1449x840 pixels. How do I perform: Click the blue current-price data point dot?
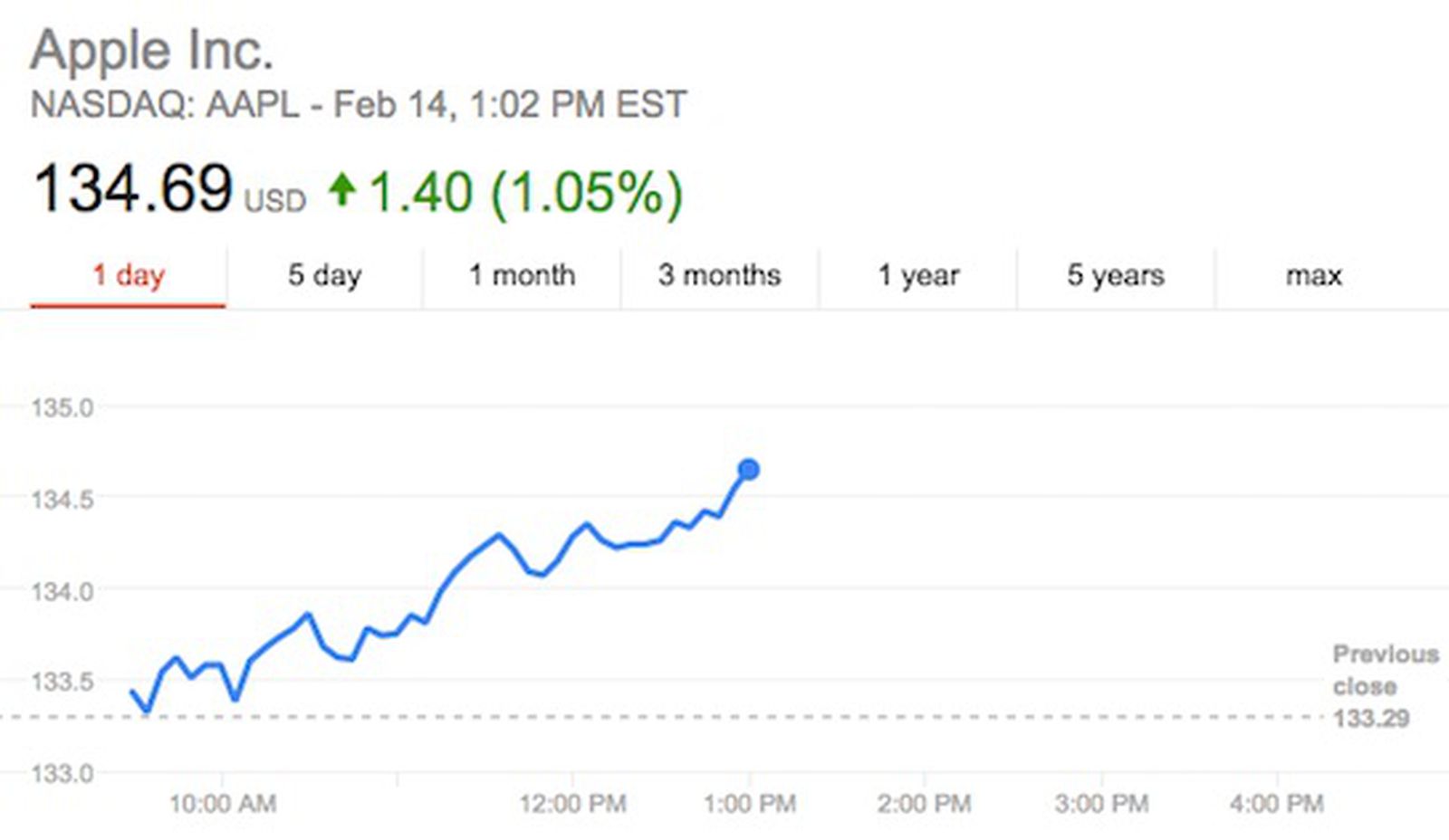[748, 470]
